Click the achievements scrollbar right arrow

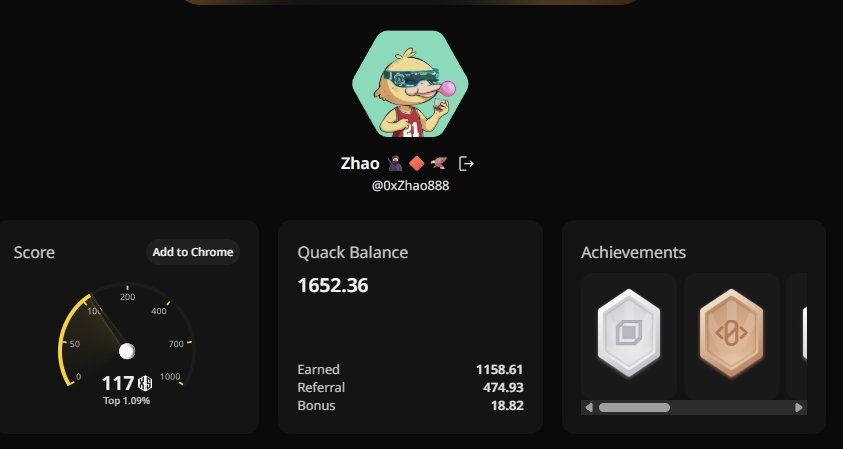pyautogui.click(x=799, y=408)
